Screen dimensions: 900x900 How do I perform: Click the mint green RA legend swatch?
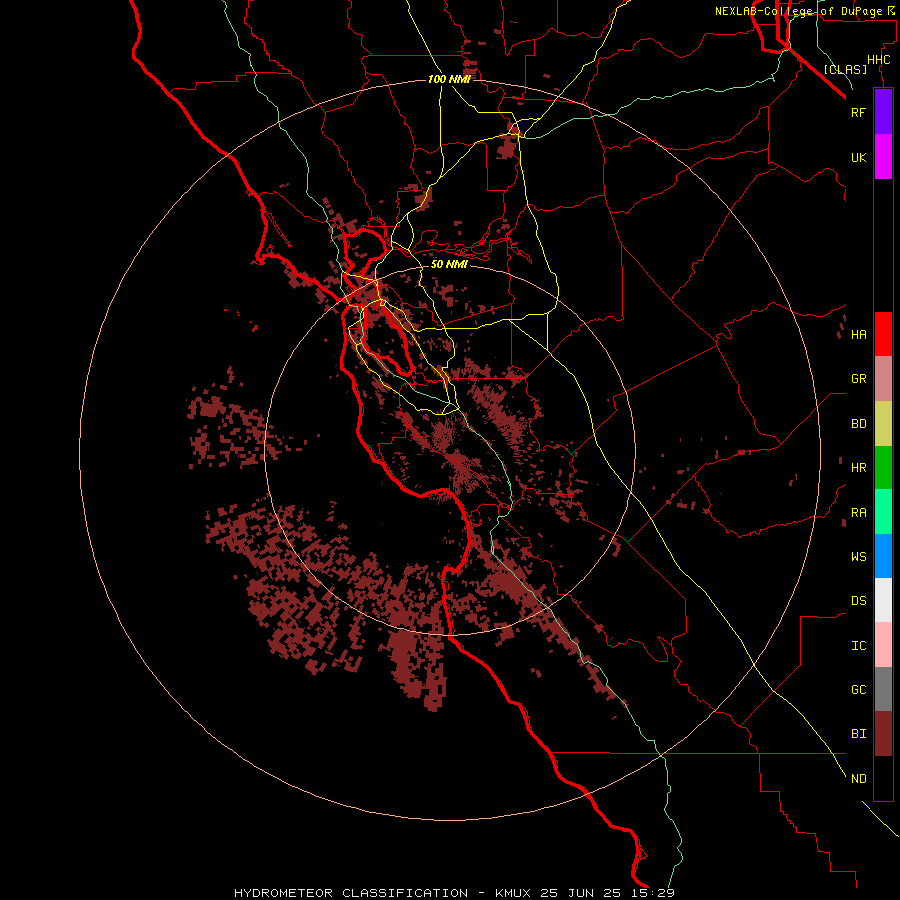883,512
